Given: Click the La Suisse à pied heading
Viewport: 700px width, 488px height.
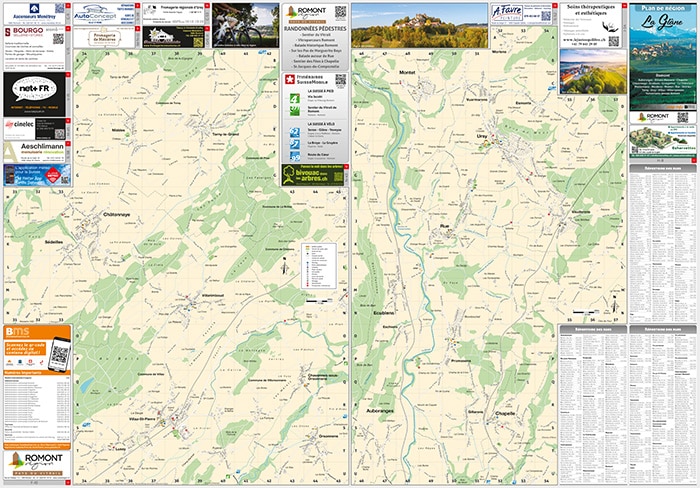Looking at the screenshot, I should pos(320,91).
